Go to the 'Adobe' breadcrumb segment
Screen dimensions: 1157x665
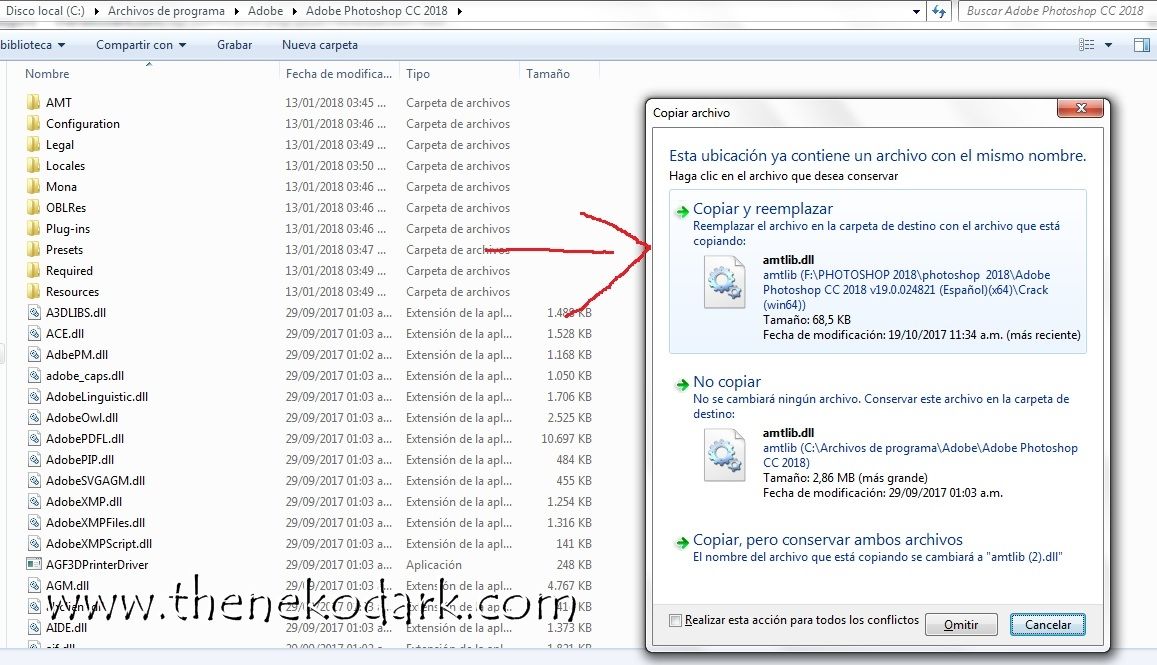(266, 11)
